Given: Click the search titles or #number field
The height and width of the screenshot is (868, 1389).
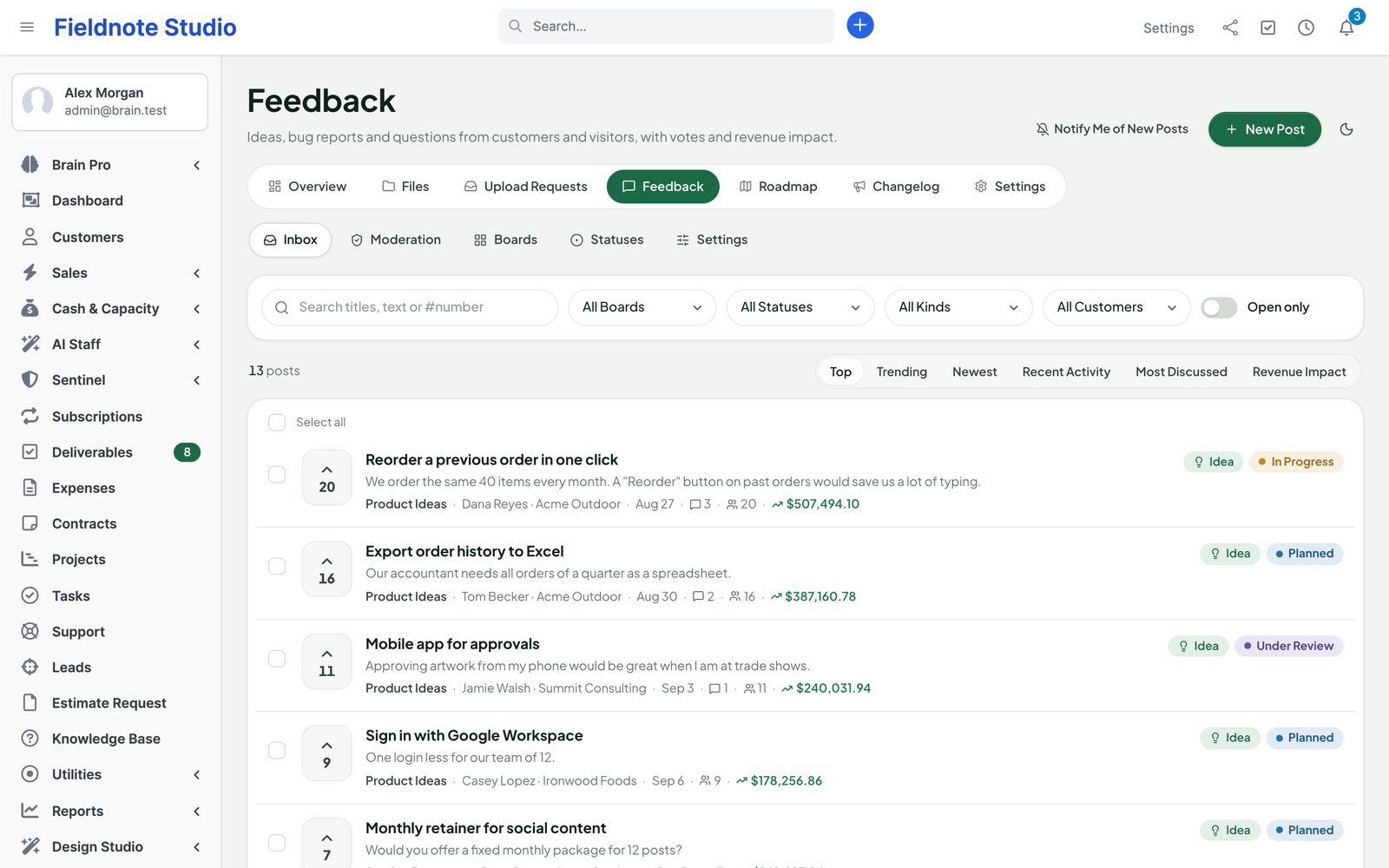Looking at the screenshot, I should click(x=410, y=307).
